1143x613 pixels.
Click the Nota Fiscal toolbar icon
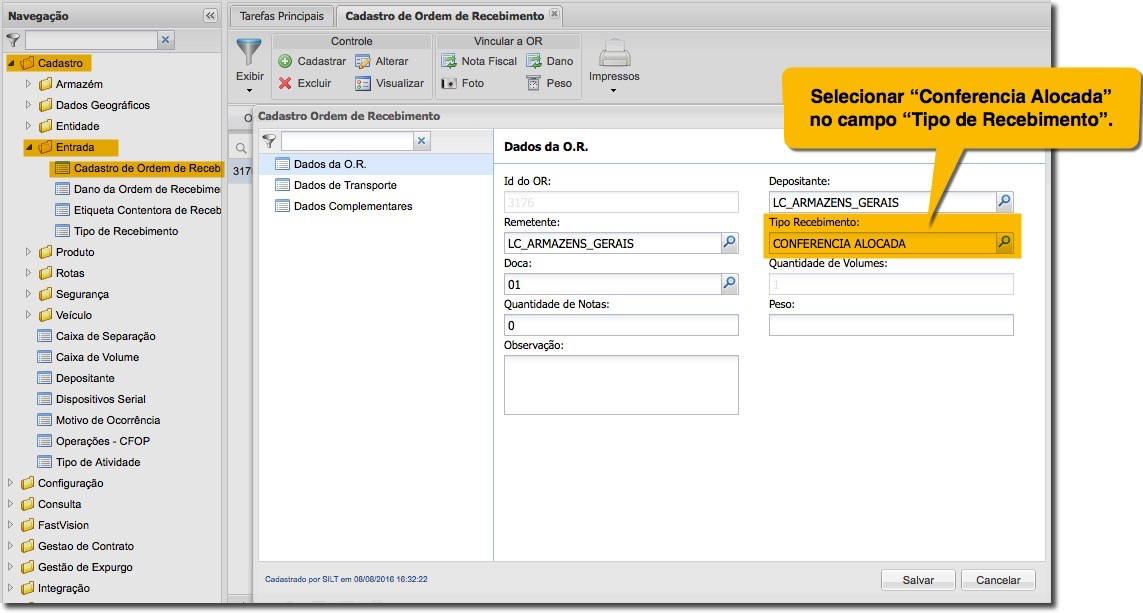point(449,62)
